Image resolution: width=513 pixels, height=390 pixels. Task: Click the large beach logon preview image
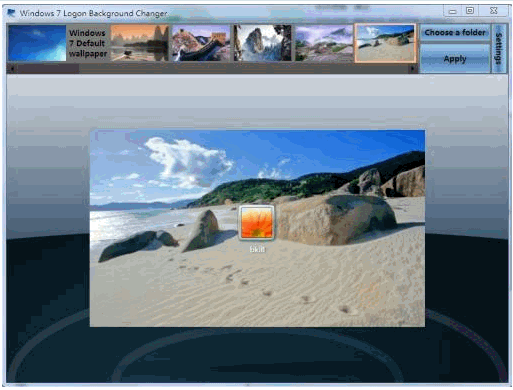point(257,228)
